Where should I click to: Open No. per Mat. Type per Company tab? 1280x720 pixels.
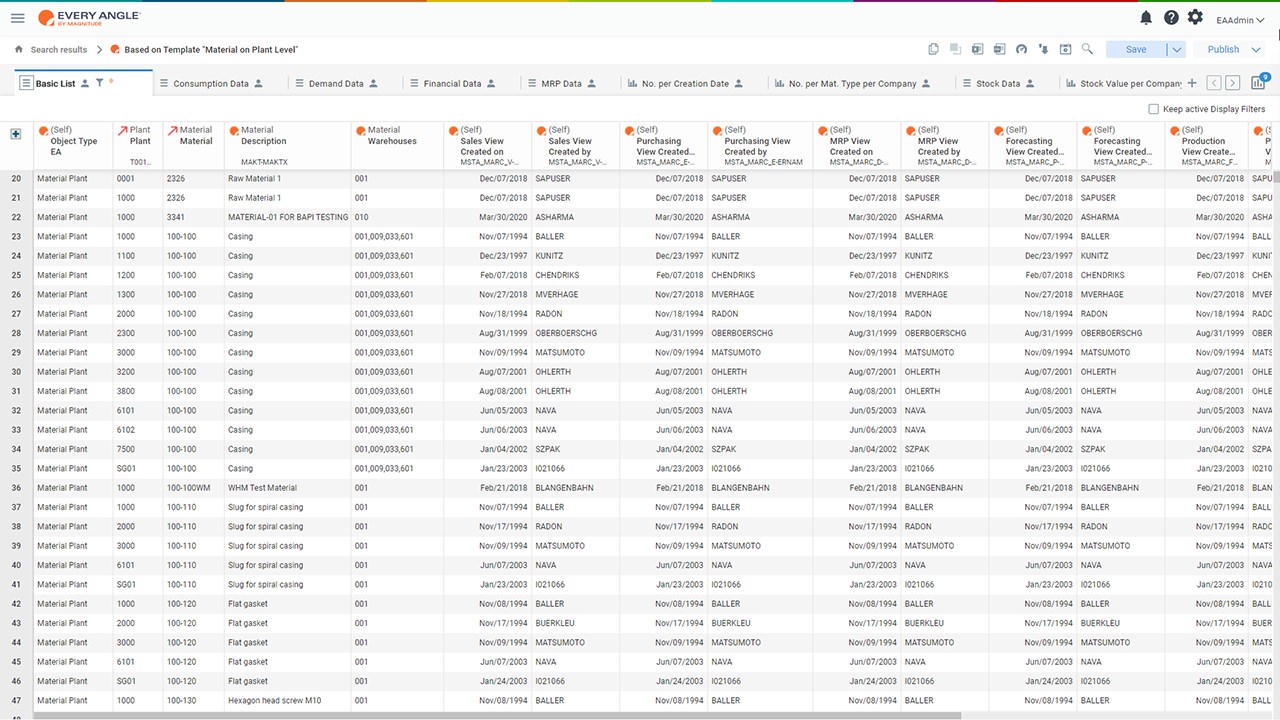coord(852,84)
